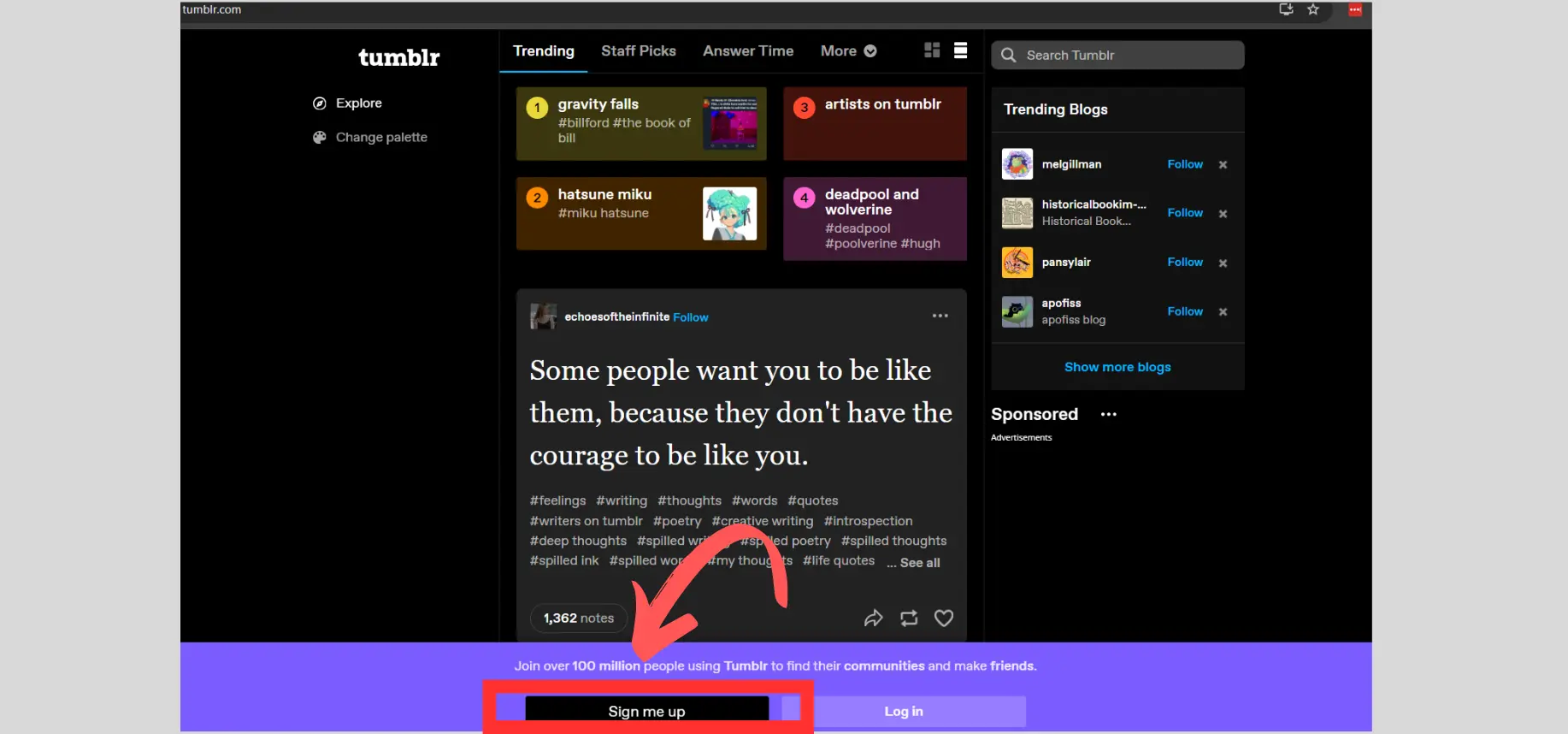Image resolution: width=1568 pixels, height=734 pixels.
Task: Click the #feelings tag
Action: point(557,500)
